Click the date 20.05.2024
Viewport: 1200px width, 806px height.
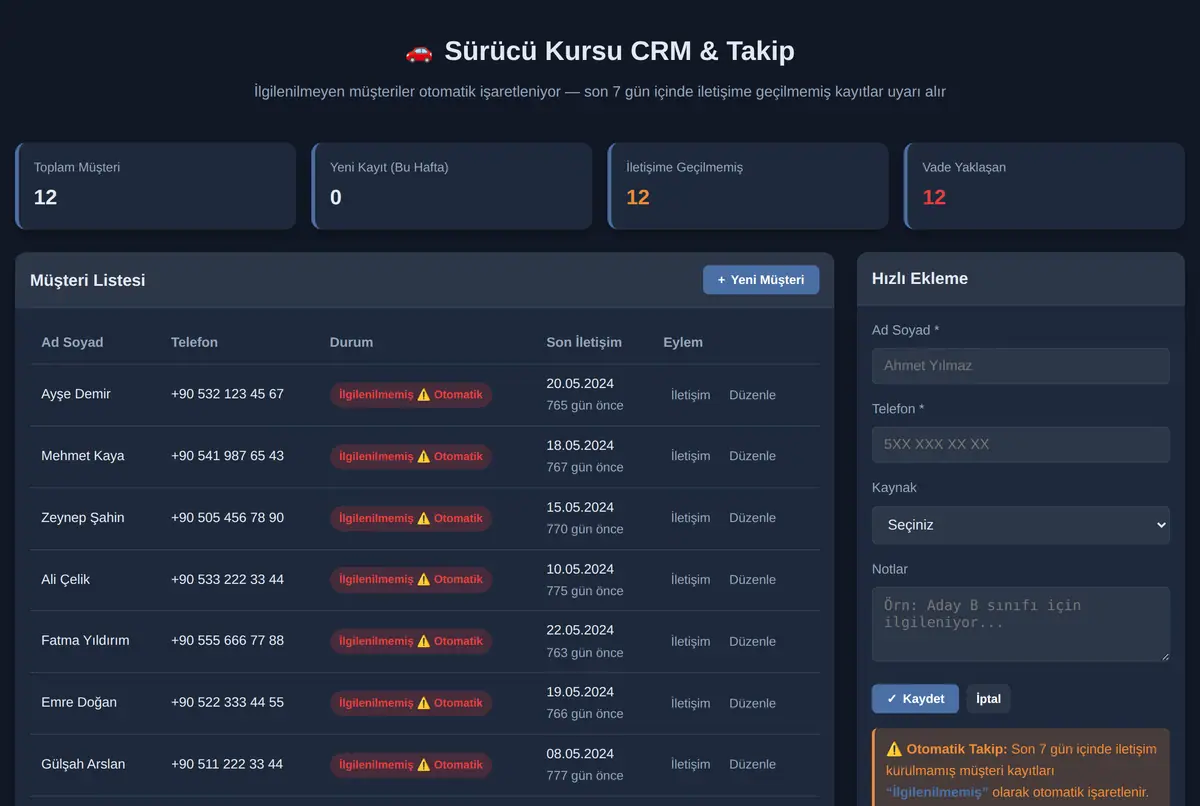(580, 384)
